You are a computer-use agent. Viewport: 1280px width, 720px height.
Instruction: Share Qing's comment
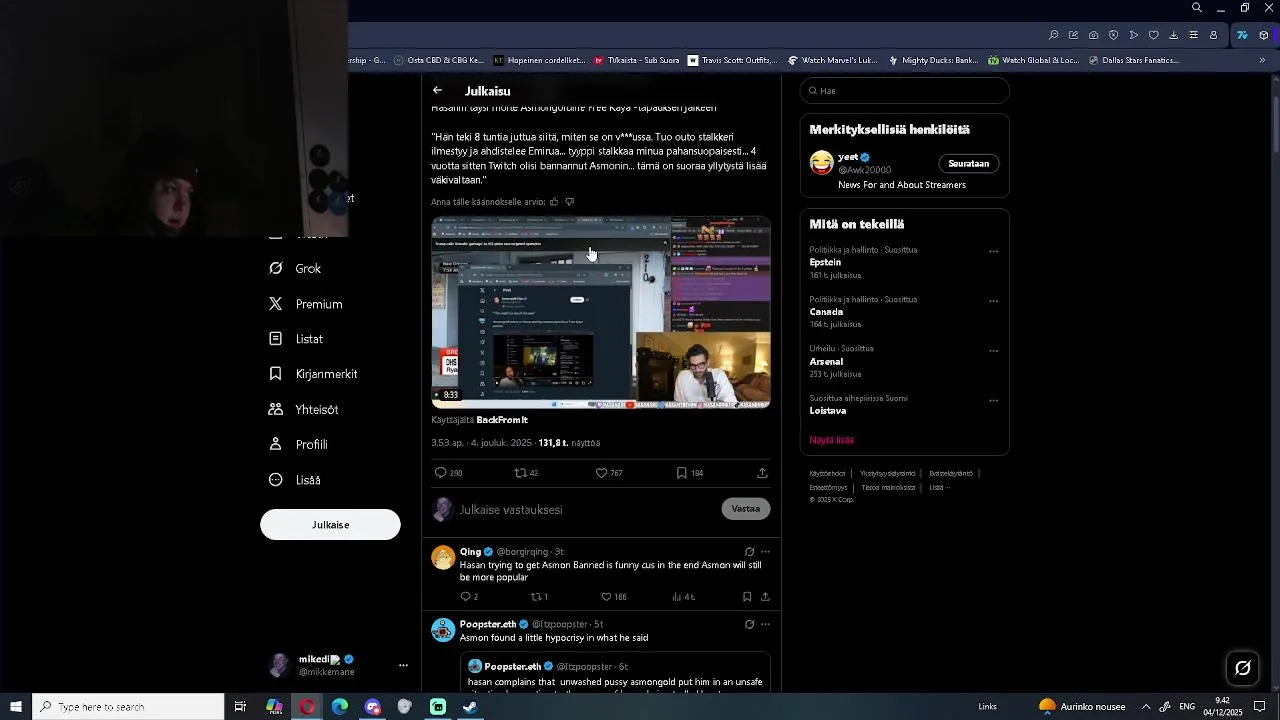pyautogui.click(x=765, y=597)
